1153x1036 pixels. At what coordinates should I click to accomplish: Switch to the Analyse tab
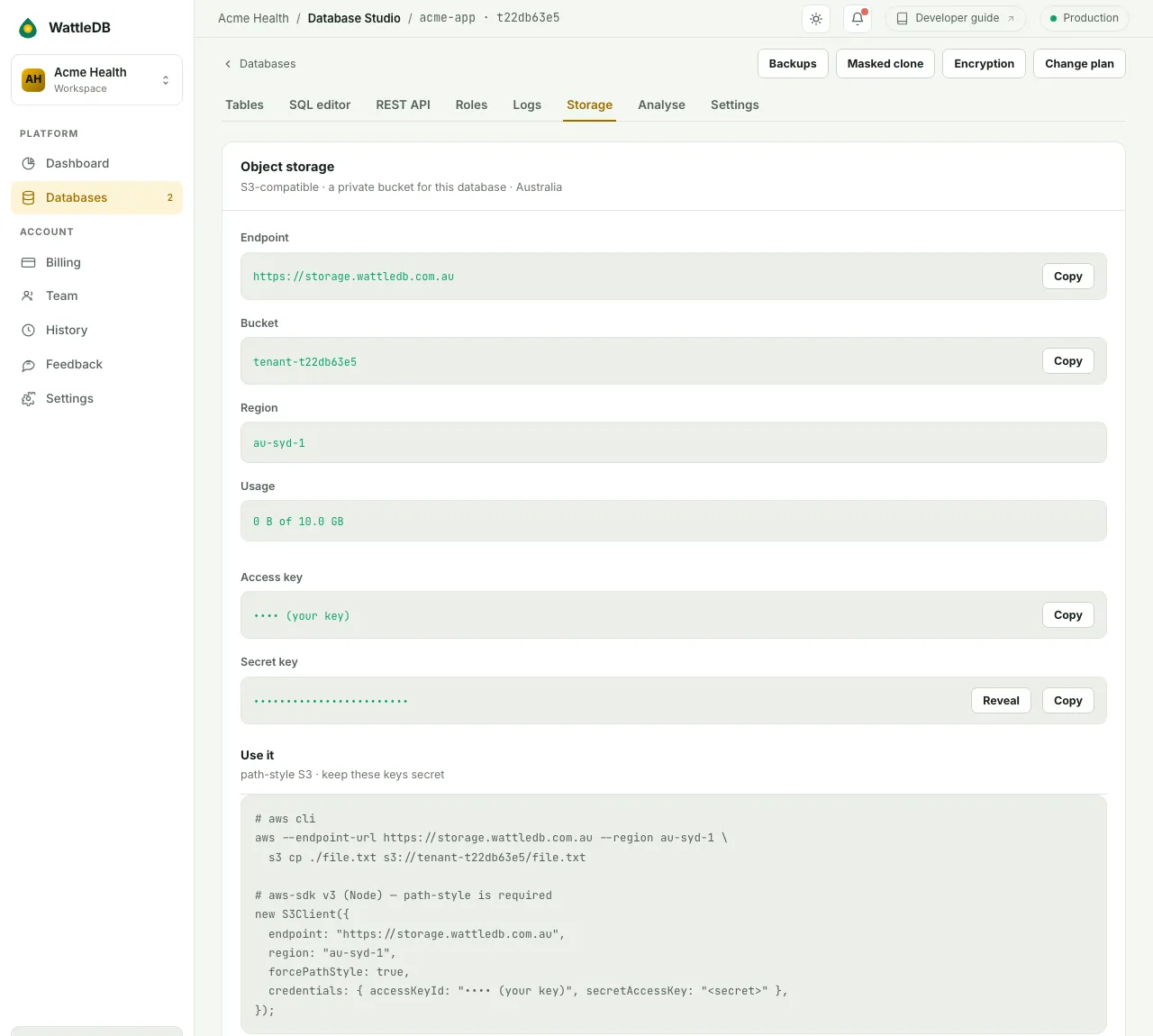click(661, 105)
